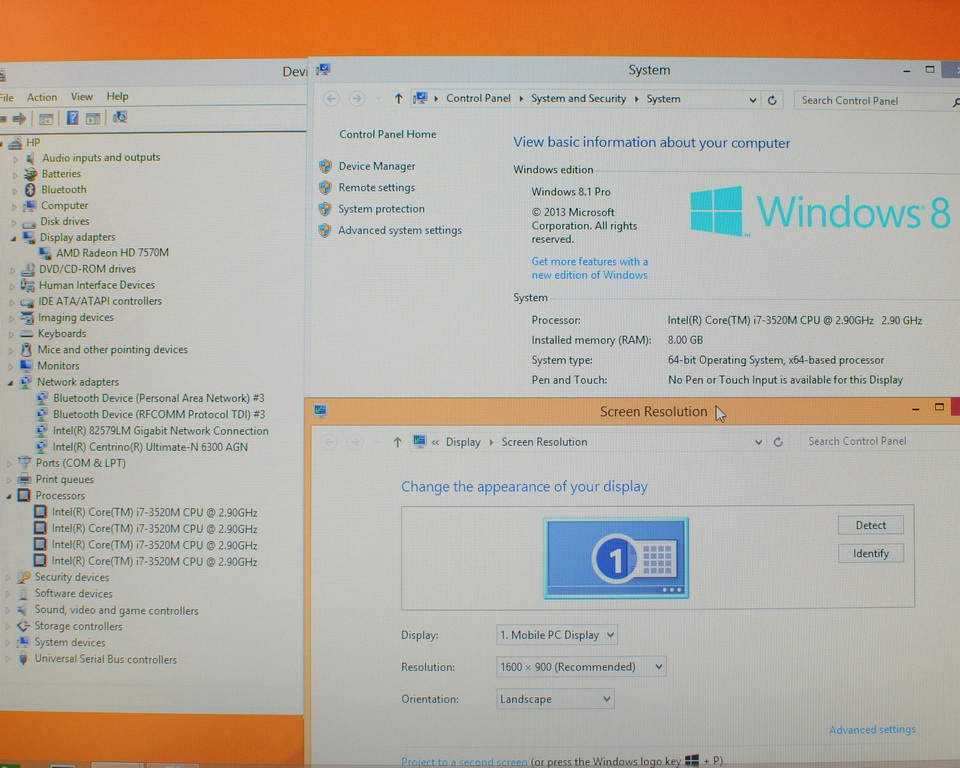Click the Properties help icon in Device Manager toolbar
The height and width of the screenshot is (768, 960).
click(x=72, y=118)
